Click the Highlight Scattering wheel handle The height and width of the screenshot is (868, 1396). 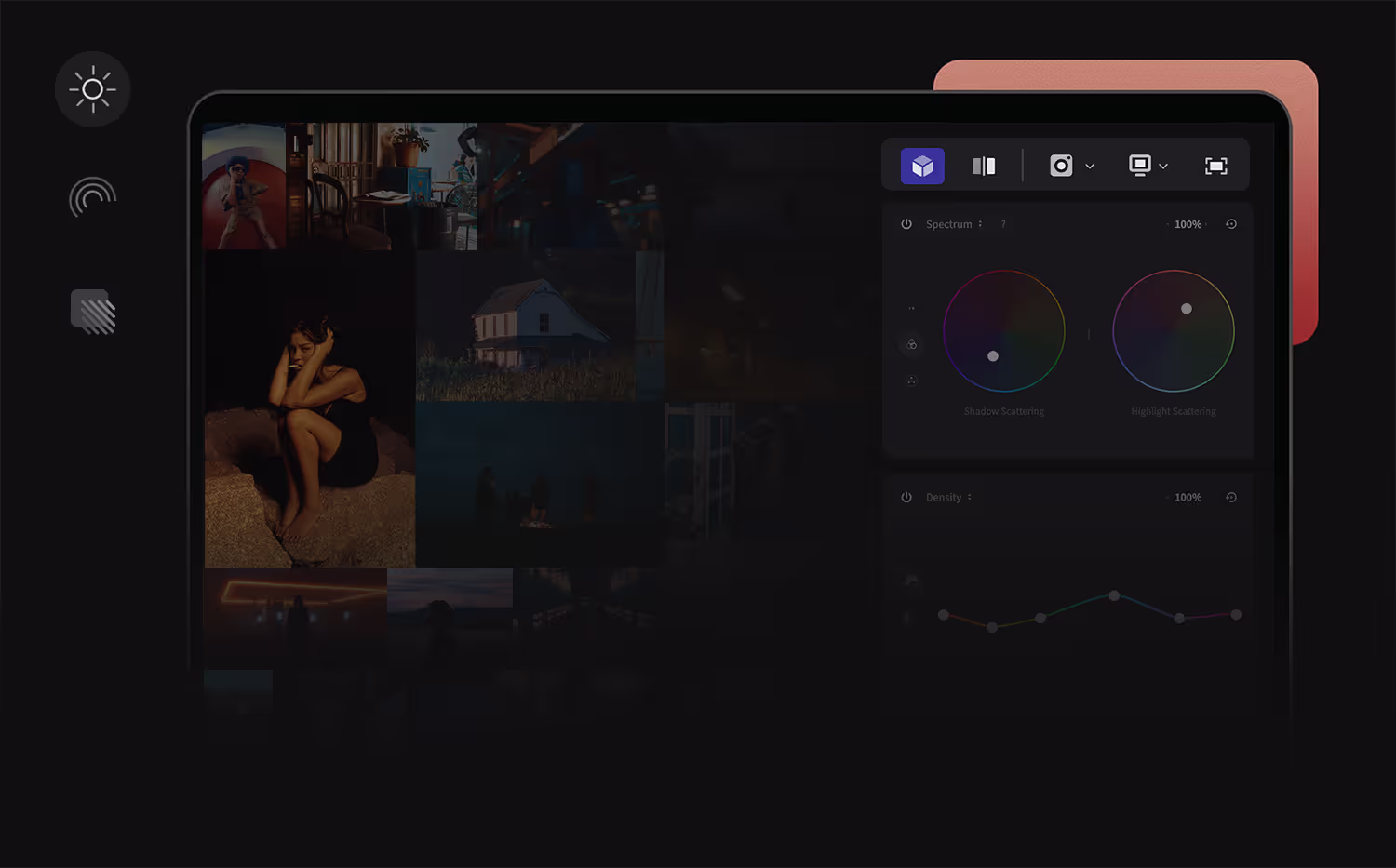1187,309
